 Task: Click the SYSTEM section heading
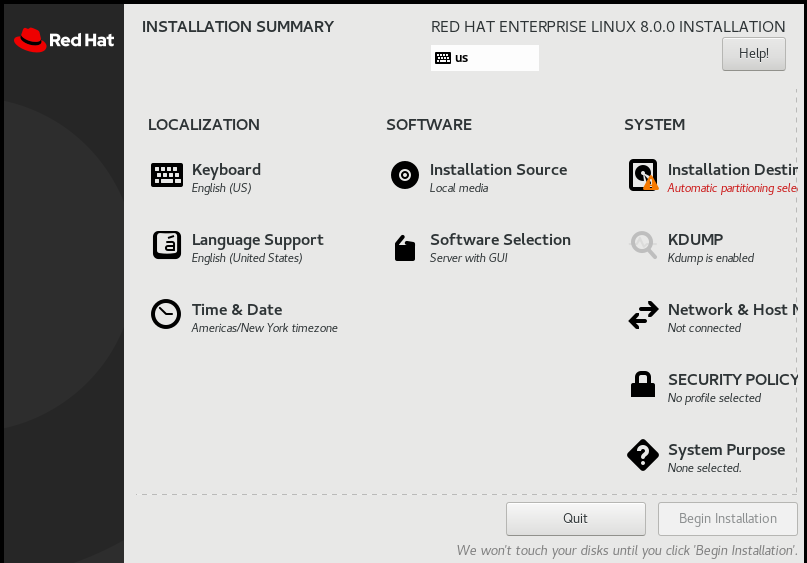click(654, 125)
